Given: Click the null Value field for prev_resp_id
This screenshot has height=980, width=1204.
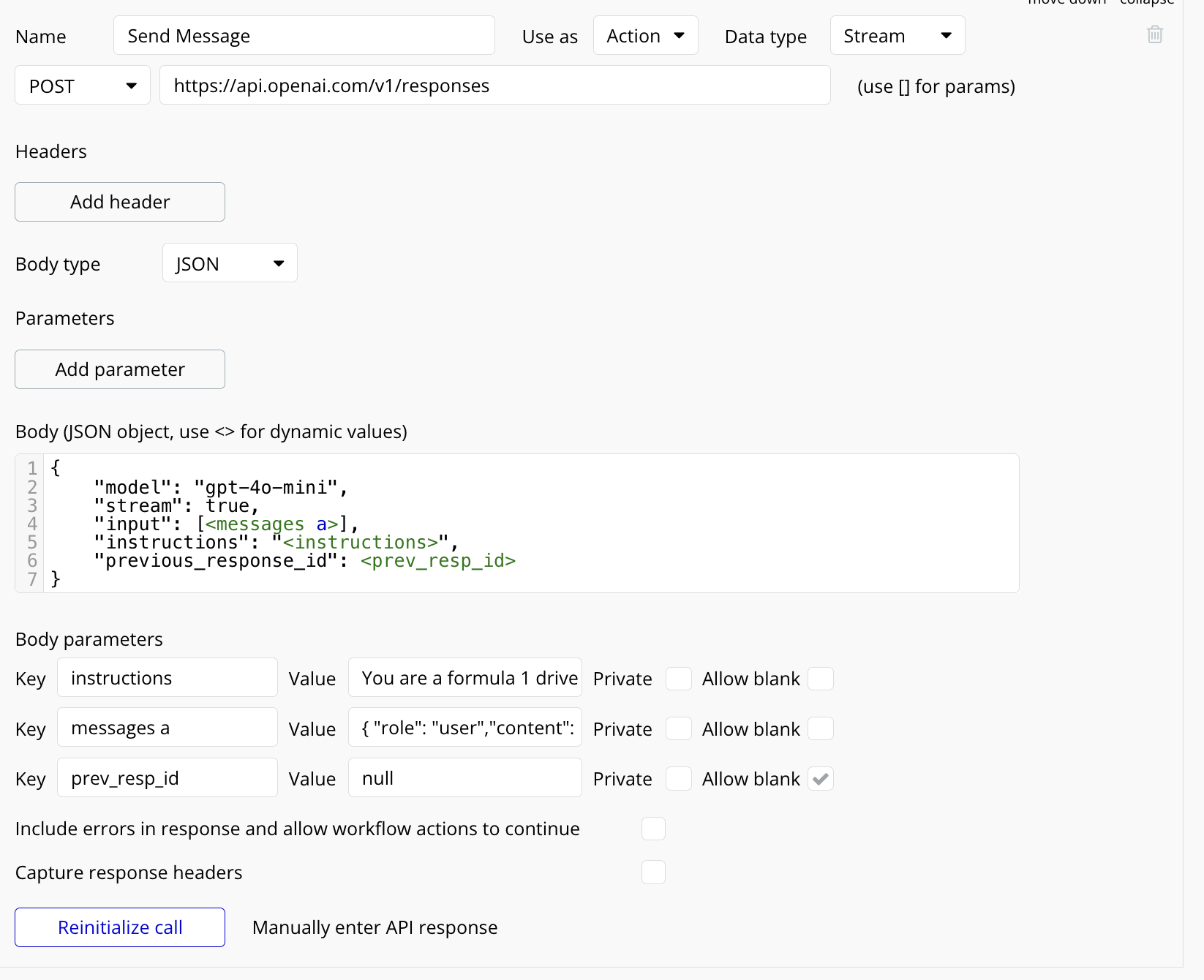Looking at the screenshot, I should click(x=465, y=778).
